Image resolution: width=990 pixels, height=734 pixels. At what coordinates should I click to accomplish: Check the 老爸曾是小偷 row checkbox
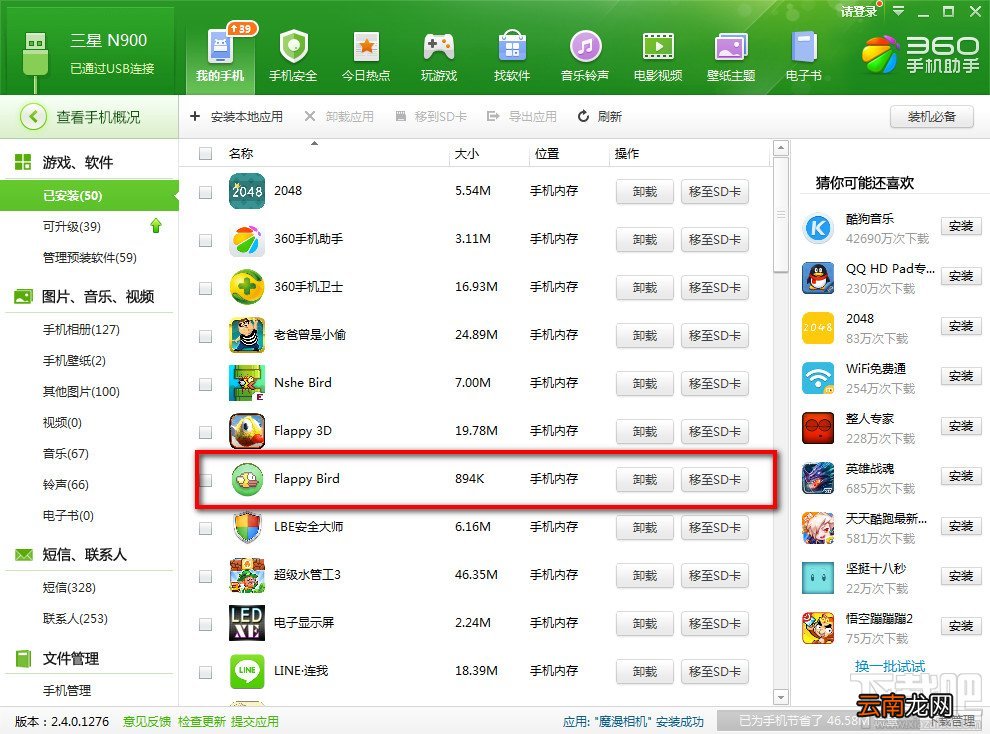pyautogui.click(x=205, y=336)
